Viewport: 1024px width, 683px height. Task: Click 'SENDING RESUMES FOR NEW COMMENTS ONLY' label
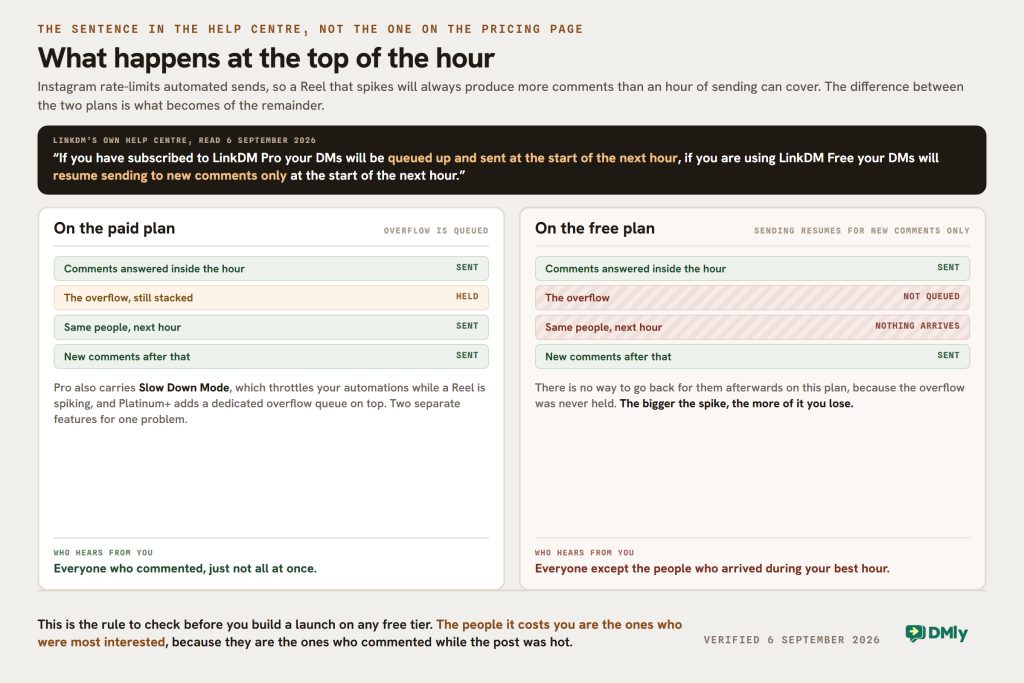click(x=861, y=230)
